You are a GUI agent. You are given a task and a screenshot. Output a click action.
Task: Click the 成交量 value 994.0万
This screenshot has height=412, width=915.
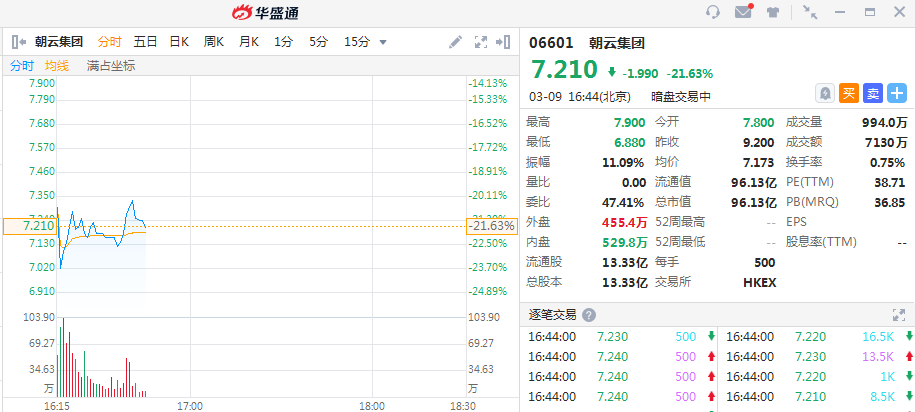pos(885,123)
